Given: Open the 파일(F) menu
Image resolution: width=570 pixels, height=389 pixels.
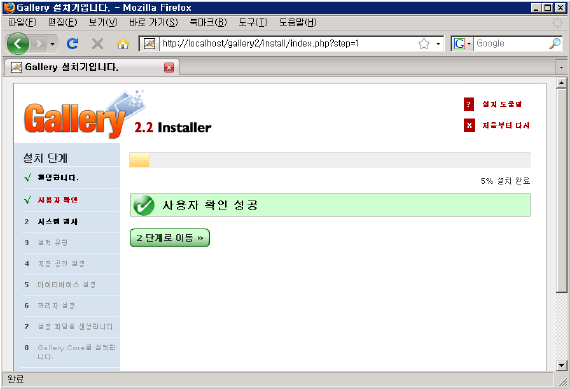Looking at the screenshot, I should pyautogui.click(x=22, y=23).
